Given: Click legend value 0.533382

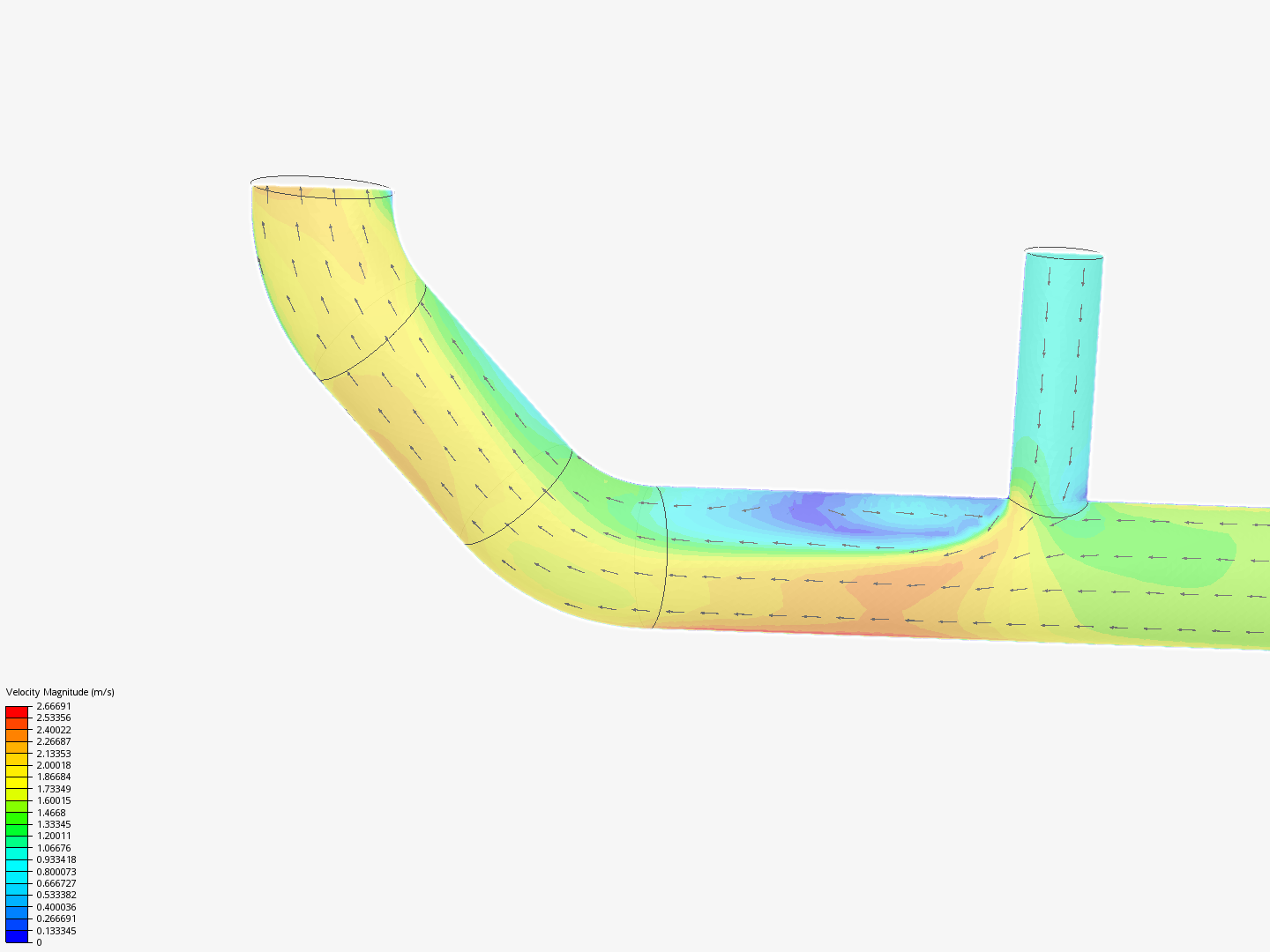Looking at the screenshot, I should click(x=56, y=895).
